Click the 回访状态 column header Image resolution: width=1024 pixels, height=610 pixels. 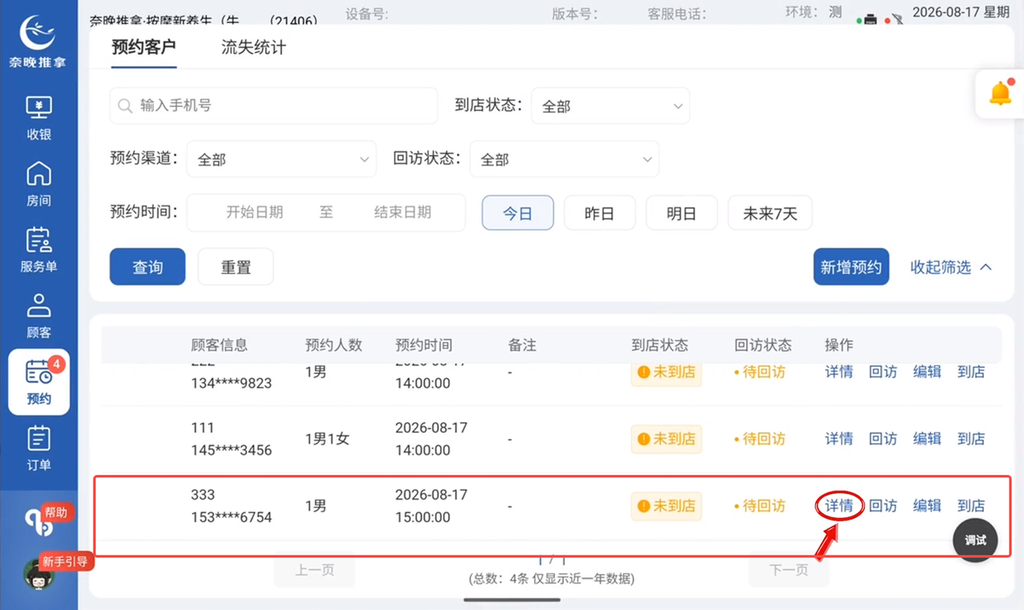tap(762, 345)
